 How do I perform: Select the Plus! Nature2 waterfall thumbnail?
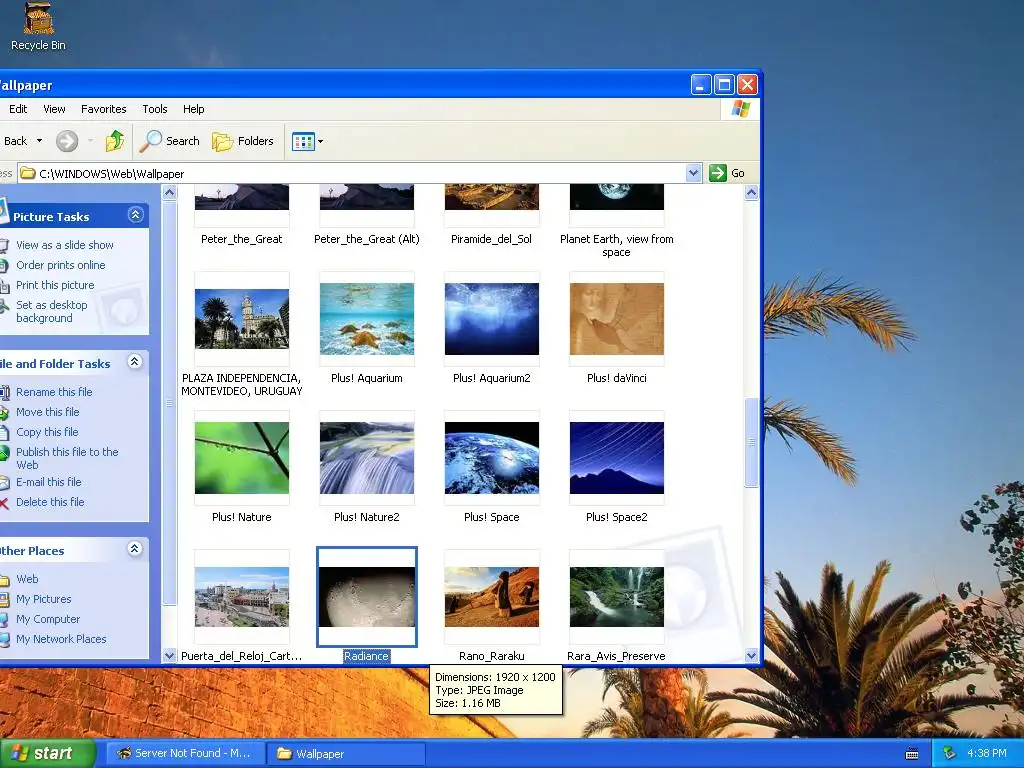[x=367, y=458]
